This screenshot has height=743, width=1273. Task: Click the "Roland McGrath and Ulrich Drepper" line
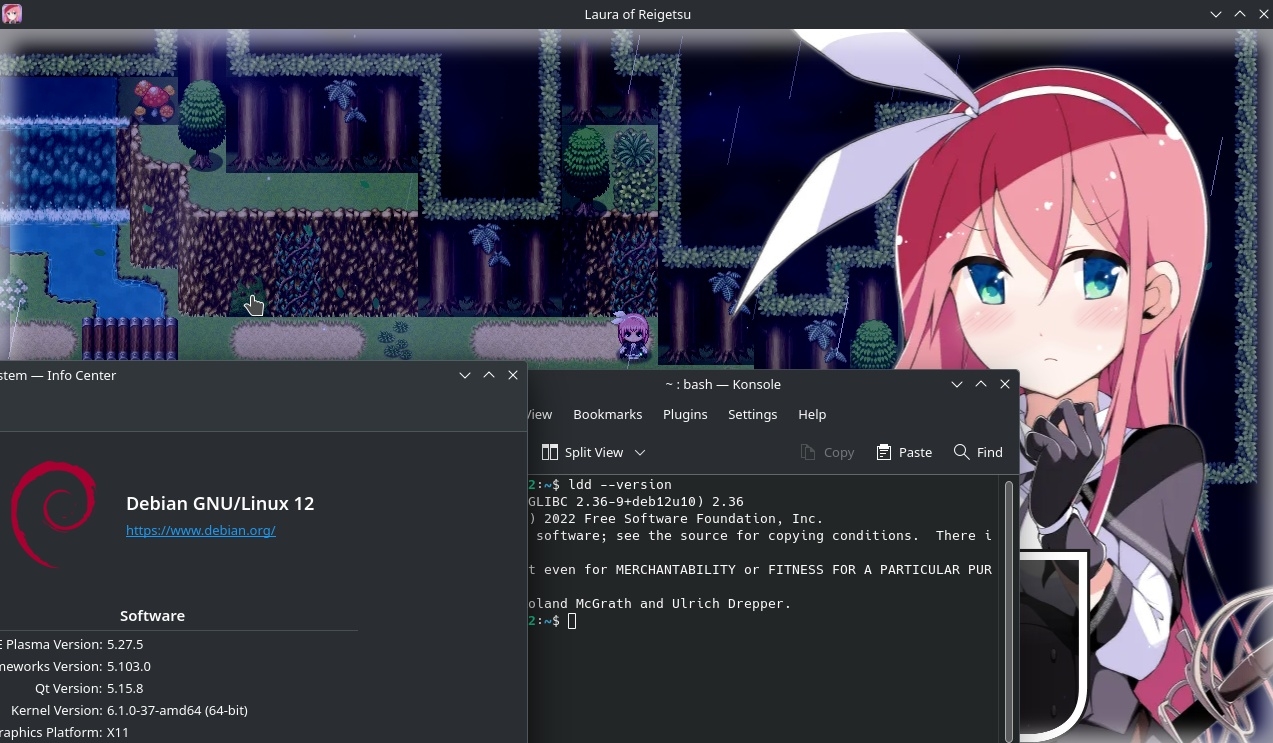[660, 604]
